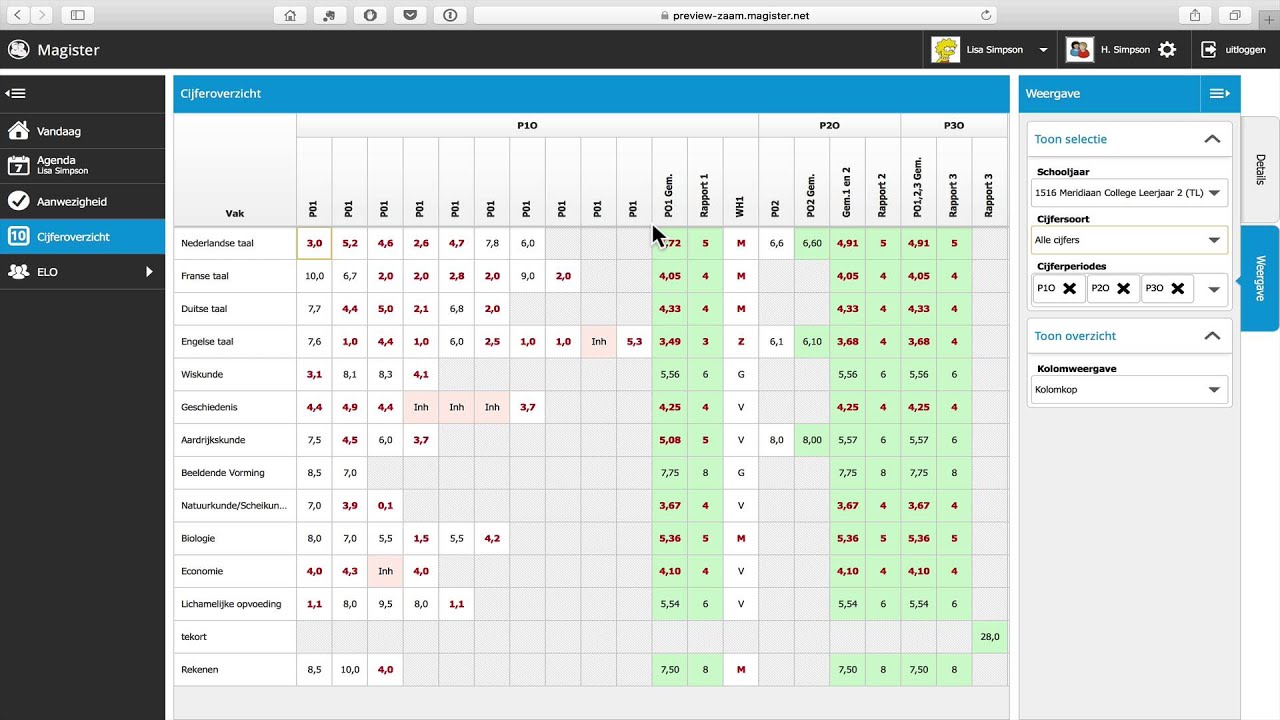The width and height of the screenshot is (1280, 720).
Task: Open Agenda in the sidebar
Action: pos(82,166)
